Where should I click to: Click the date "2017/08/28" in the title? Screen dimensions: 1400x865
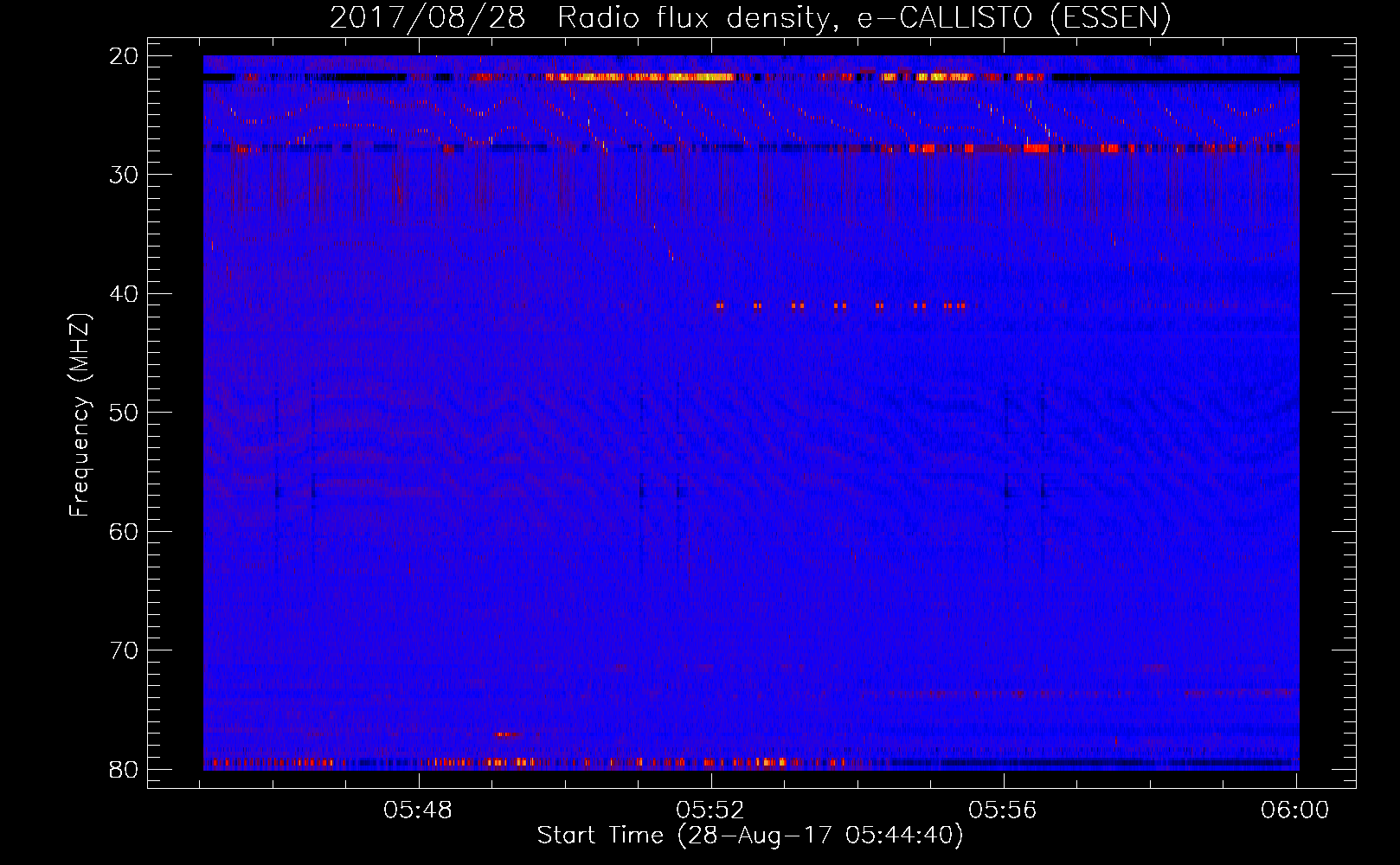pos(427,18)
